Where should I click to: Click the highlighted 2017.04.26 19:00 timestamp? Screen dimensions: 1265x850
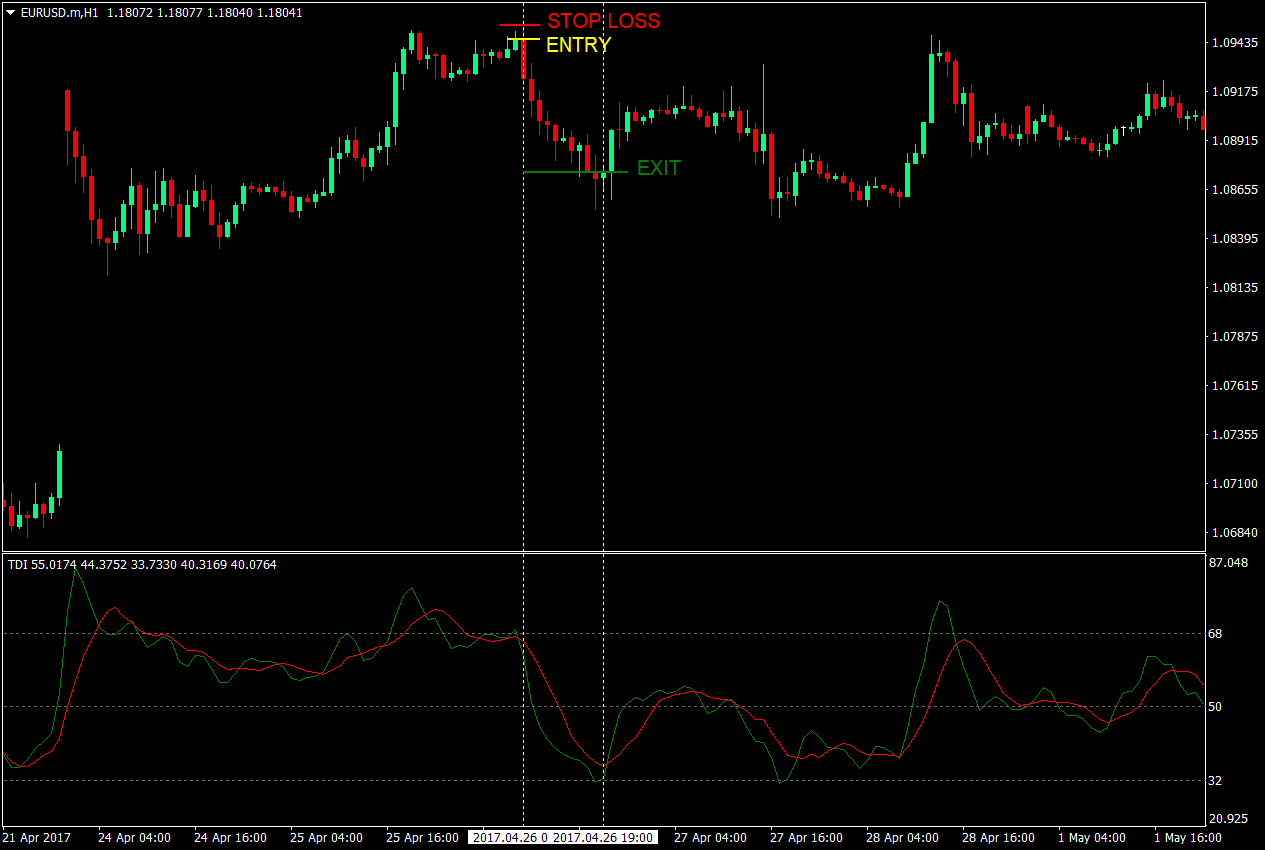tap(605, 838)
